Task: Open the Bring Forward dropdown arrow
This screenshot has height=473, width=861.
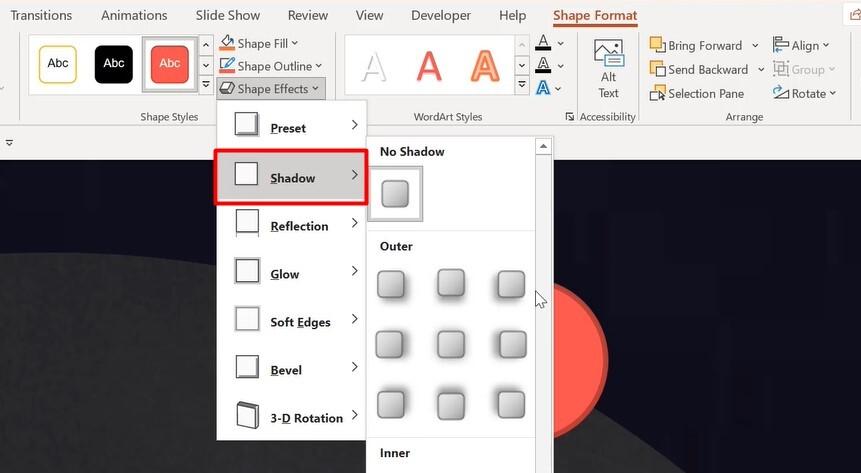Action: [x=755, y=46]
